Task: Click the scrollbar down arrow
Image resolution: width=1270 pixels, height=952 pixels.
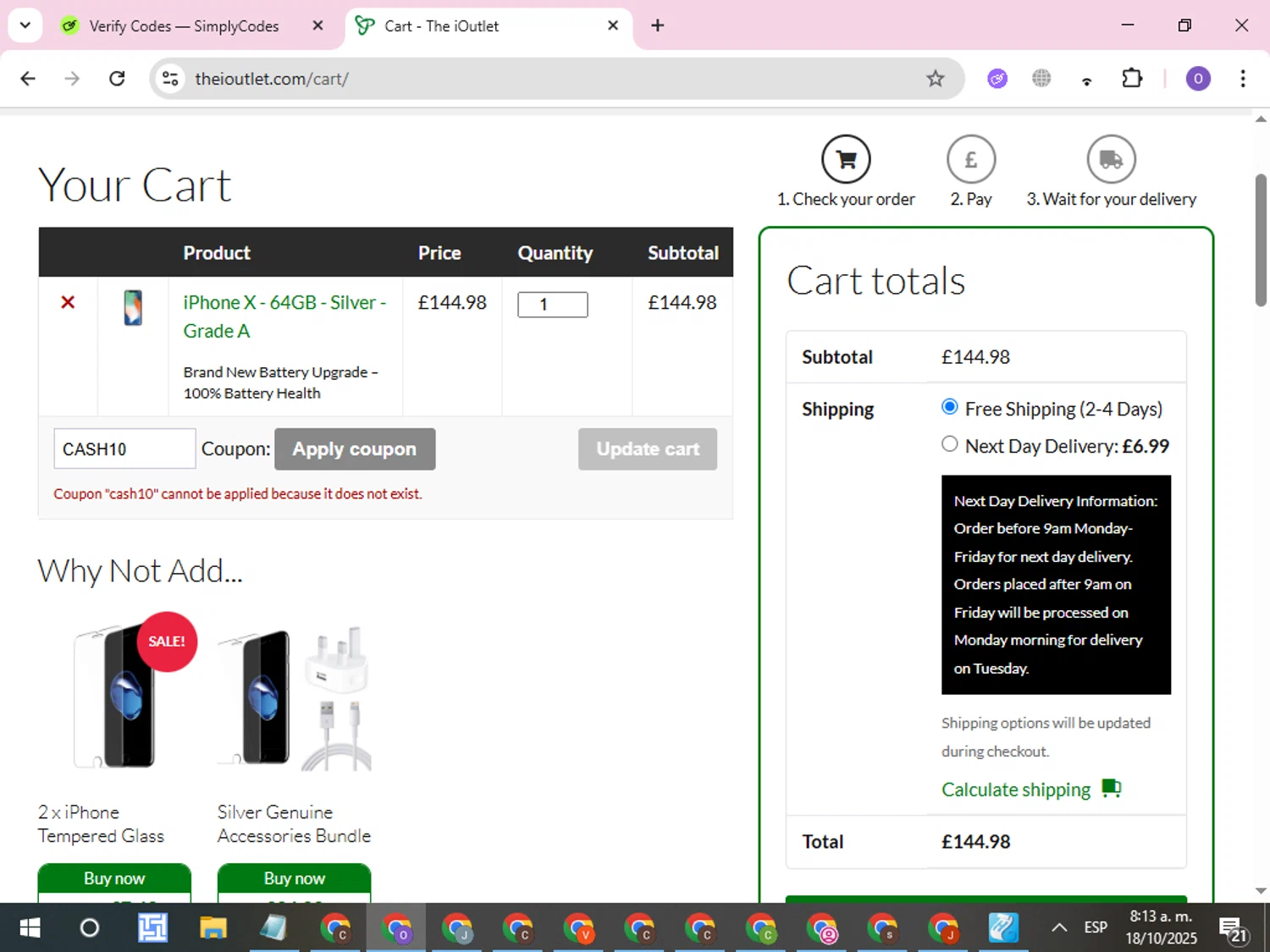Action: pos(1261,890)
